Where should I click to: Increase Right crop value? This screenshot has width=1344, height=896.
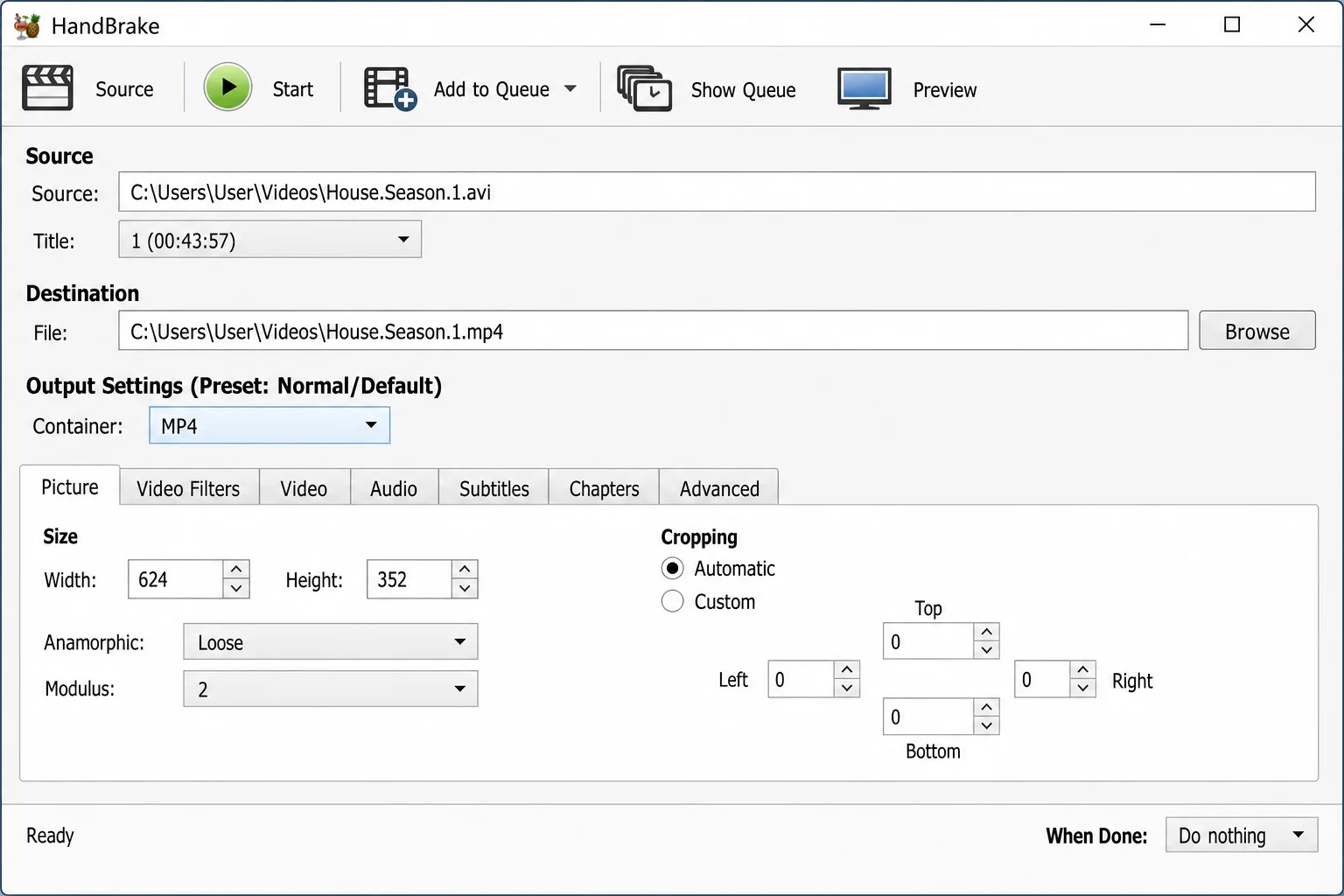point(1083,669)
